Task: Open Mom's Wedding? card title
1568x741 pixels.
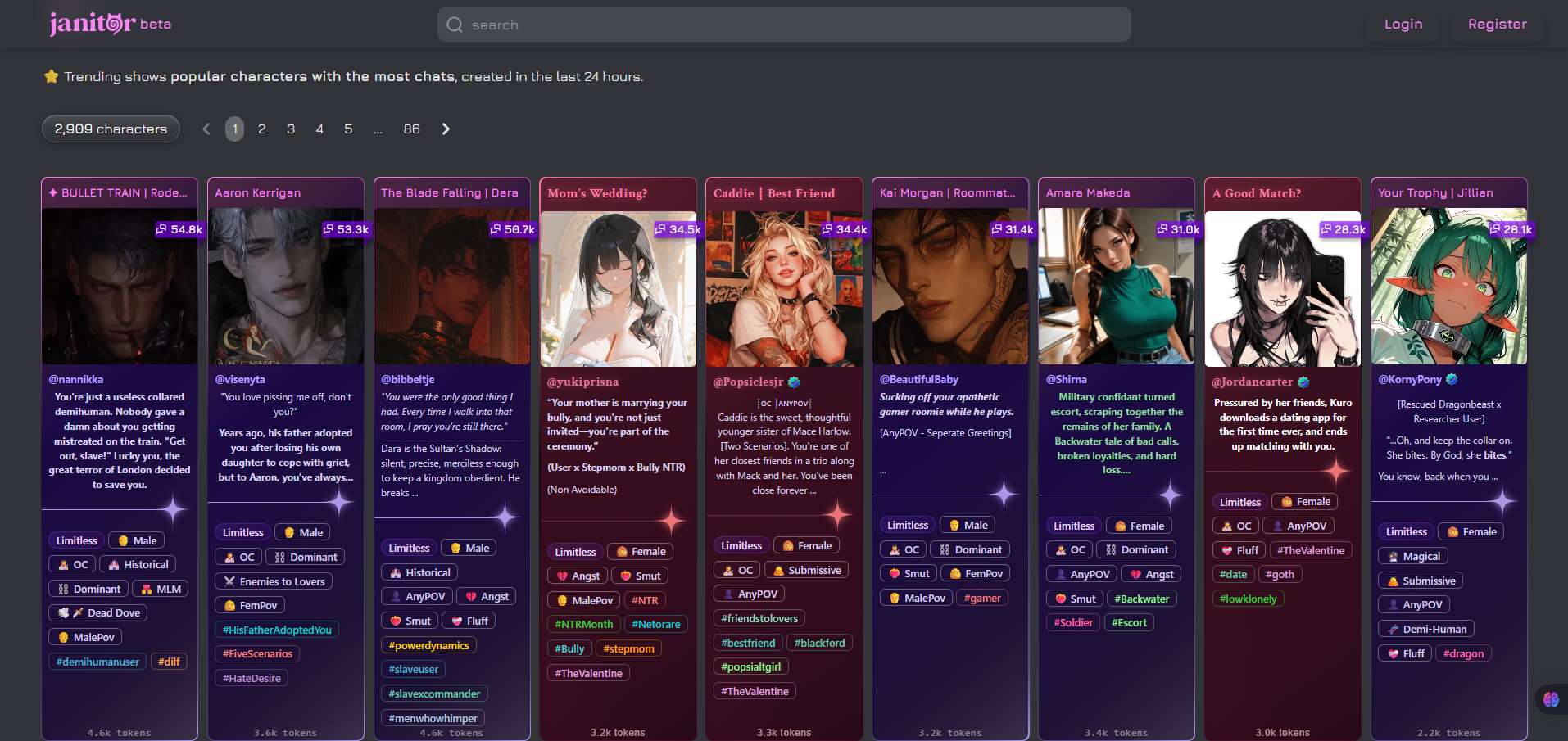Action: pyautogui.click(x=597, y=193)
